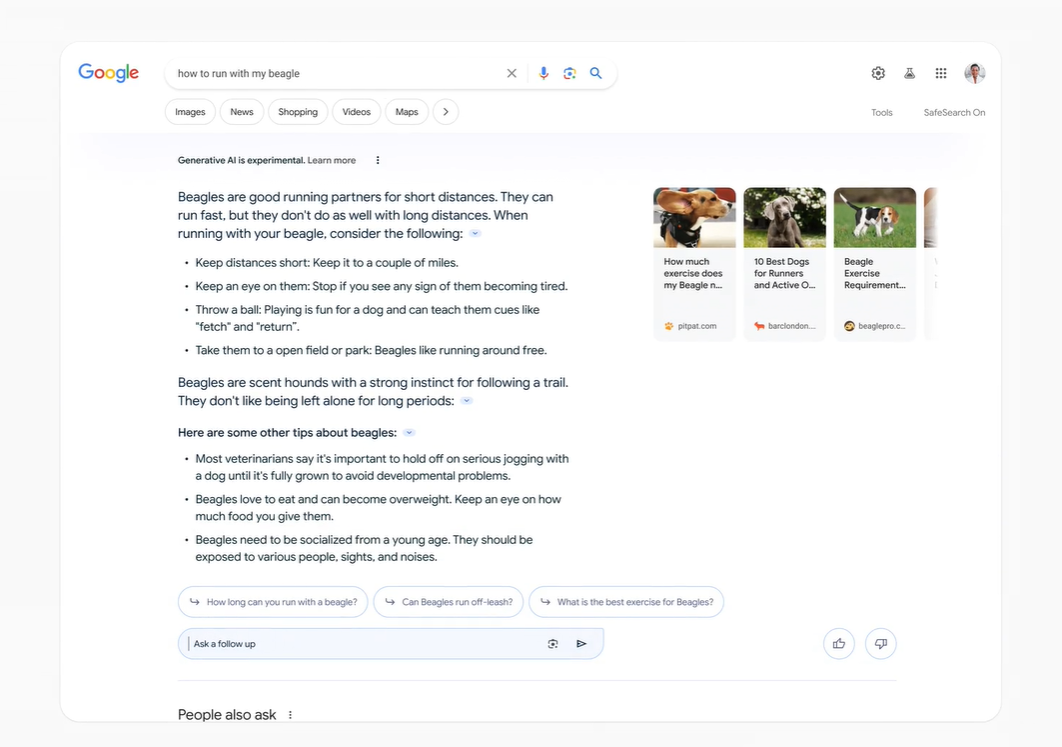Screen dimensions: 1062x747
Task: Switch to the Images tab
Action: 190,112
